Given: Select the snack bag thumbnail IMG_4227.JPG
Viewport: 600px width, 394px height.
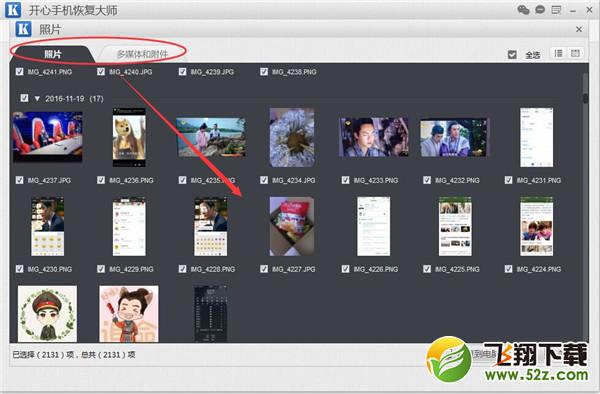Looking at the screenshot, I should [292, 226].
